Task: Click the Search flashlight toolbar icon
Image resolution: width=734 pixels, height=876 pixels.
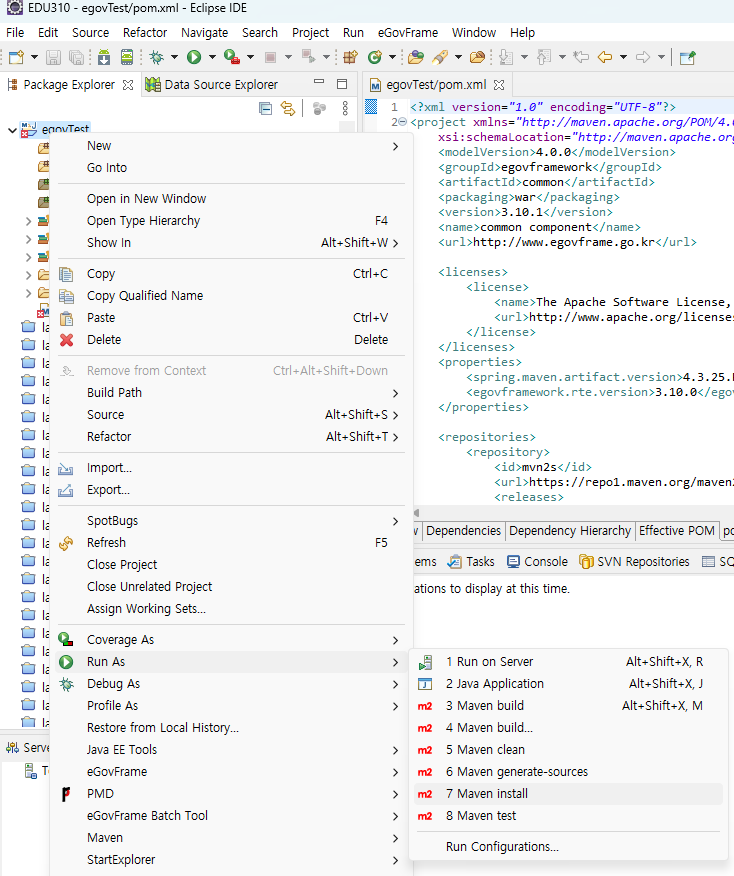Action: pos(440,57)
